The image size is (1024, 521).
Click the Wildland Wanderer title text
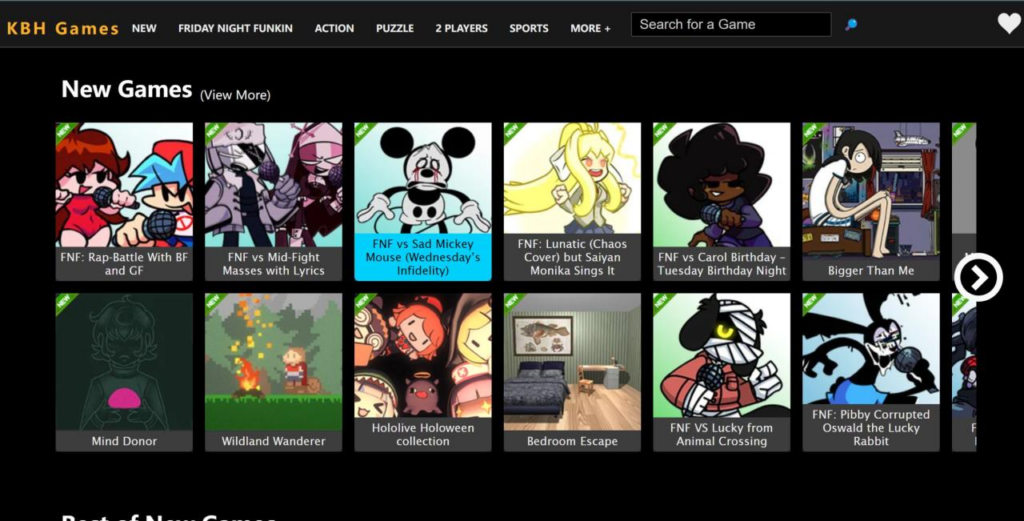[273, 441]
